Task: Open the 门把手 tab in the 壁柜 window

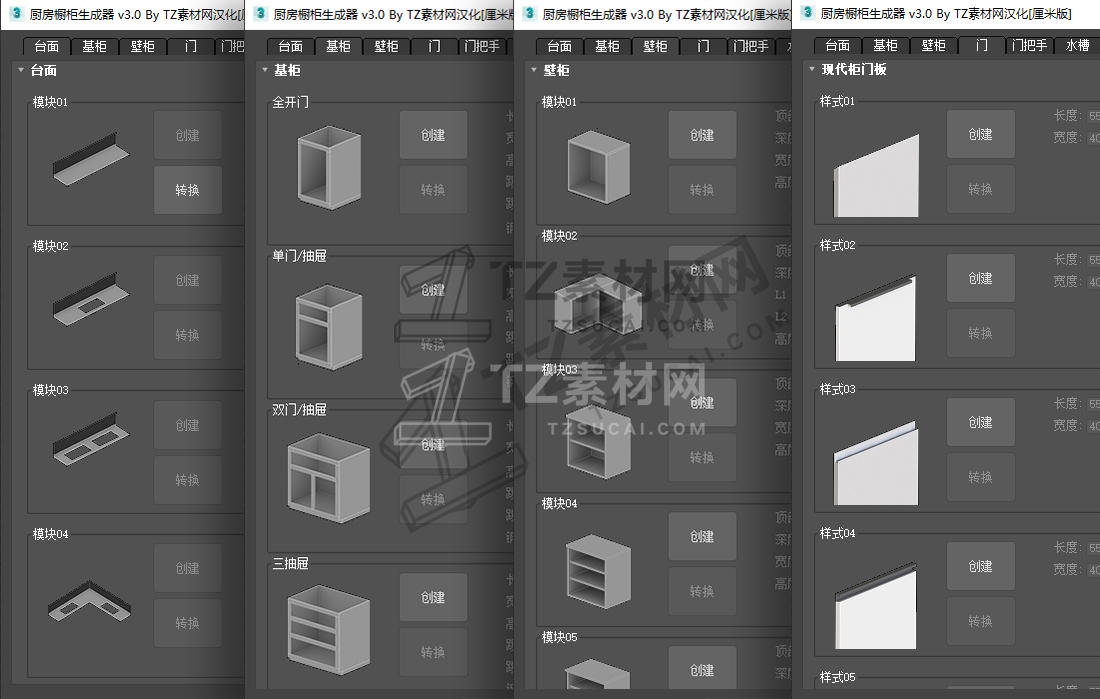Action: point(751,46)
